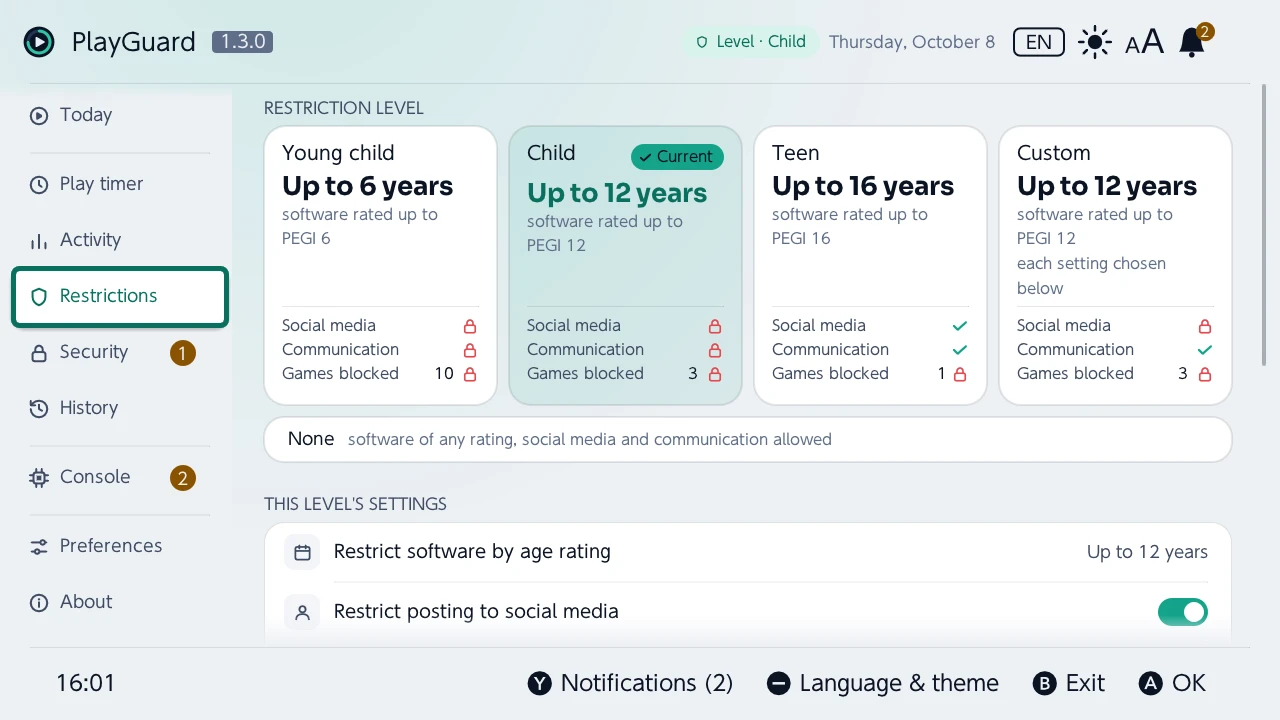The image size is (1280, 720).
Task: Toggle the brightness sun icon
Action: 1095,42
